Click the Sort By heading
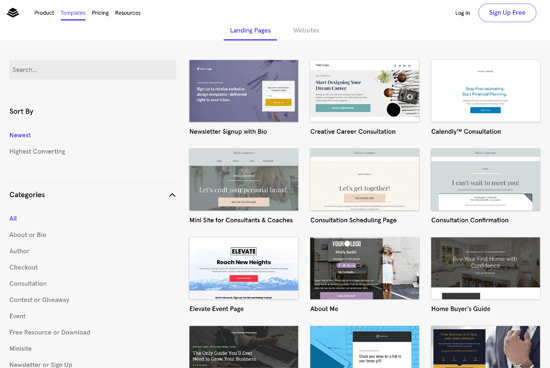 21,112
